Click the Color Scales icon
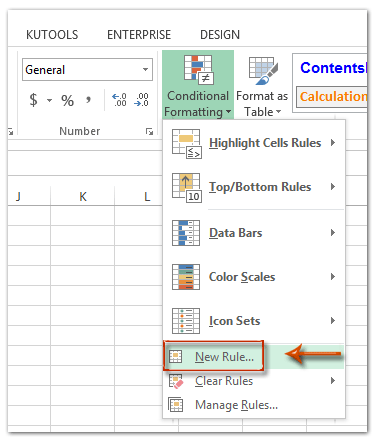The image size is (376, 439). tap(186, 277)
